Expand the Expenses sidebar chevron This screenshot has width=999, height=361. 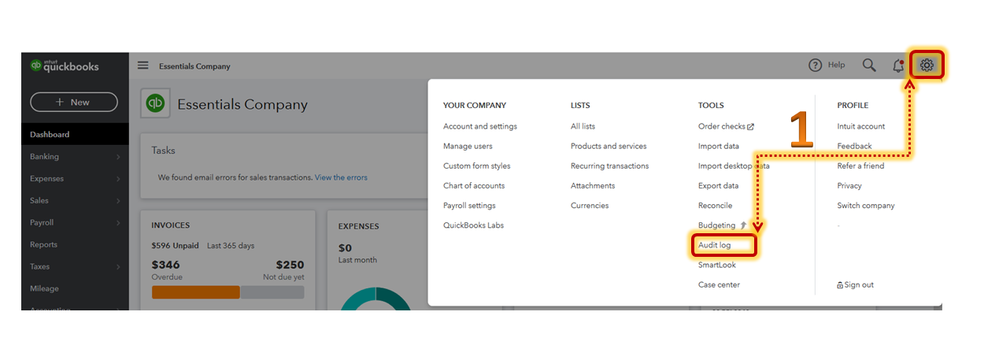coord(119,179)
